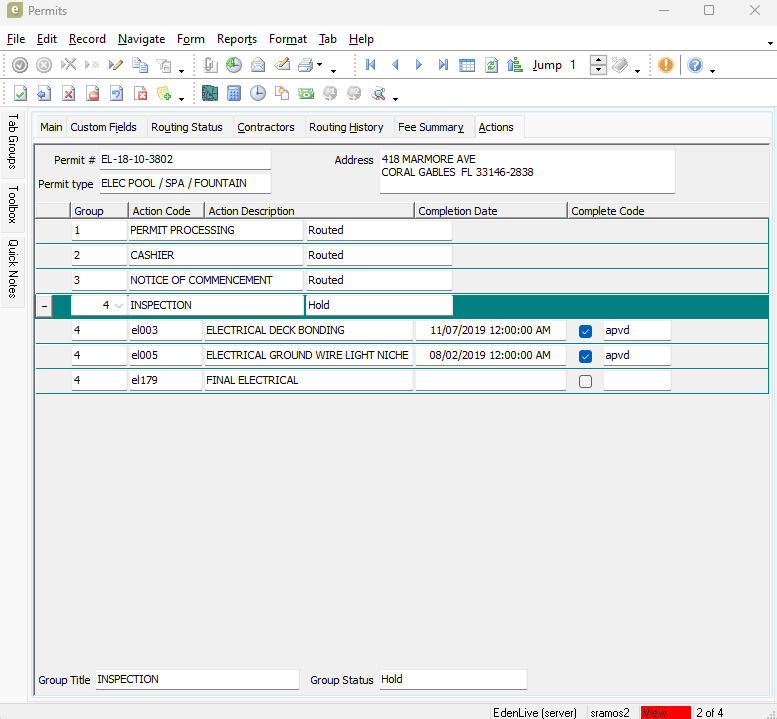This screenshot has width=777, height=719.
Task: Click the orange alert exclamation icon
Action: click(x=666, y=65)
